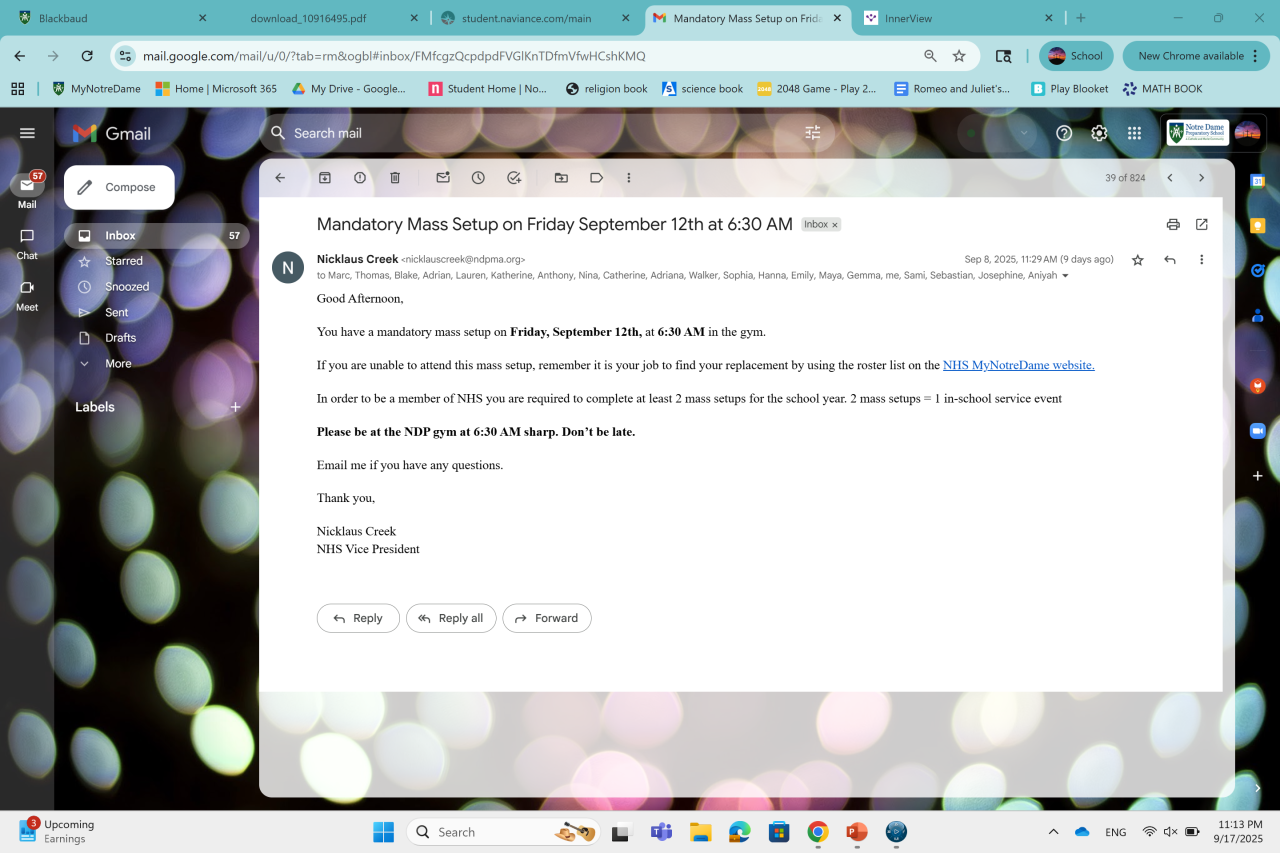Screen dimensions: 1280x853
Task: Open the Notre Dame account logo
Action: (x=1198, y=133)
